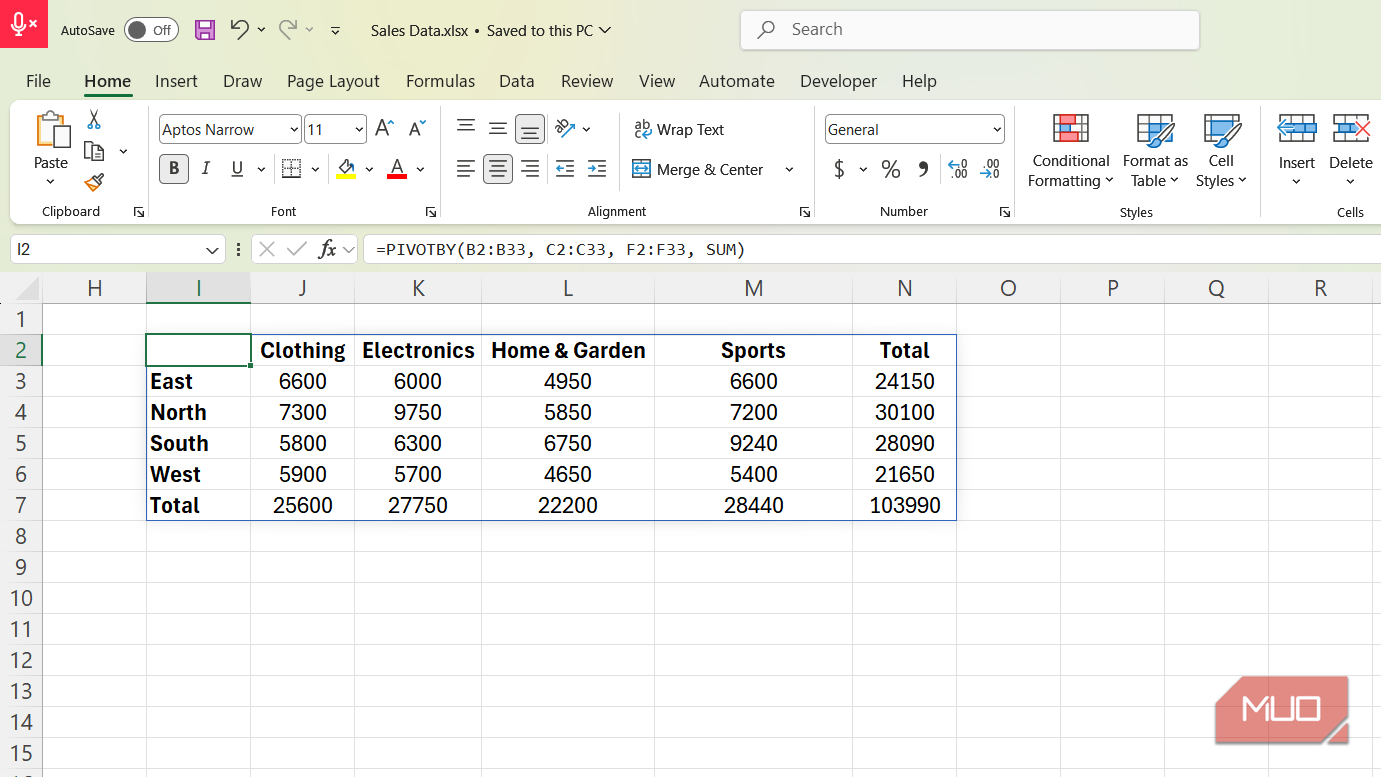Click Conditional Formatting button
The height and width of the screenshot is (777, 1381).
pos(1071,150)
